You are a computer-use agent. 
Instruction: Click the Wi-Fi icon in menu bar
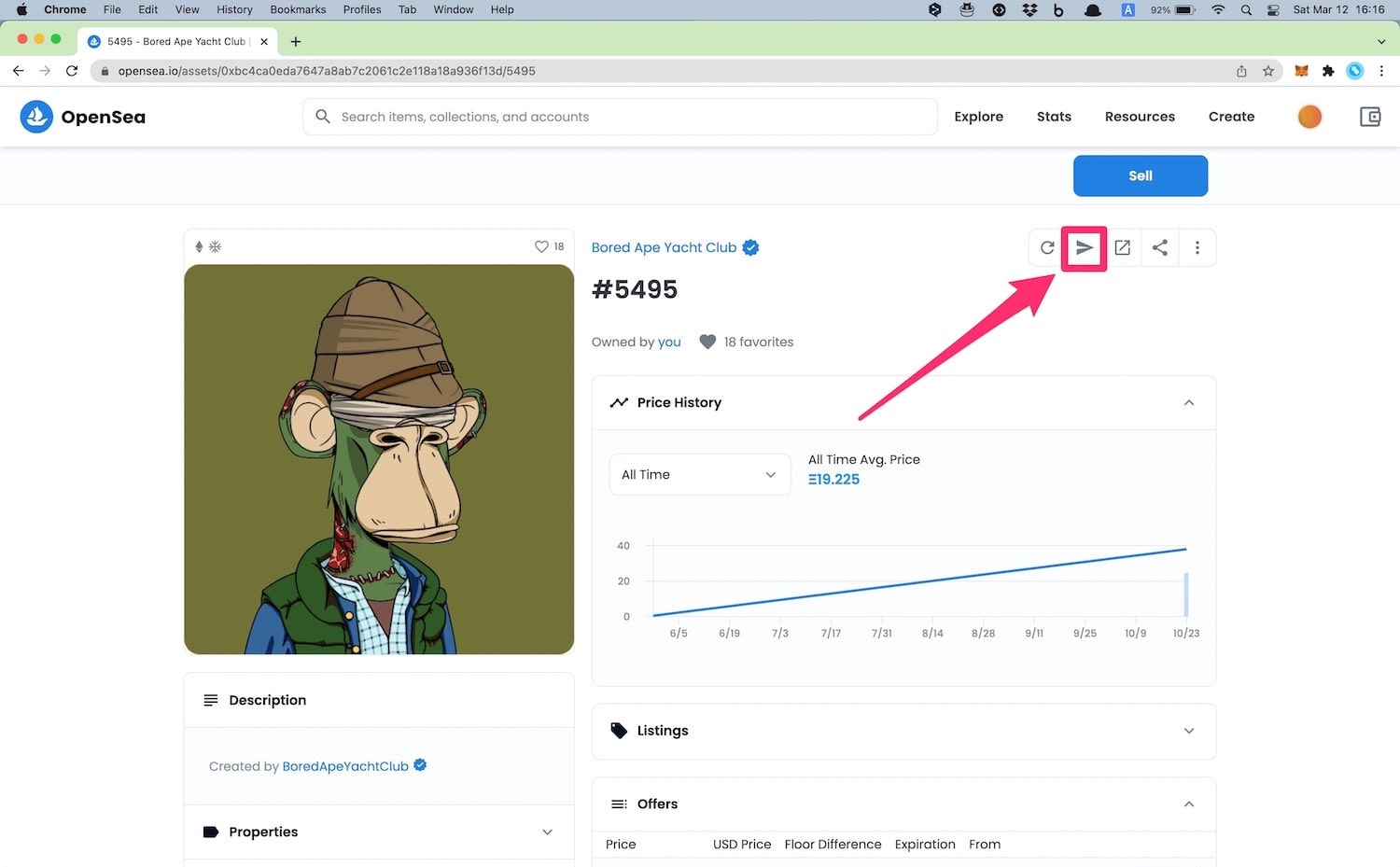(1218, 9)
